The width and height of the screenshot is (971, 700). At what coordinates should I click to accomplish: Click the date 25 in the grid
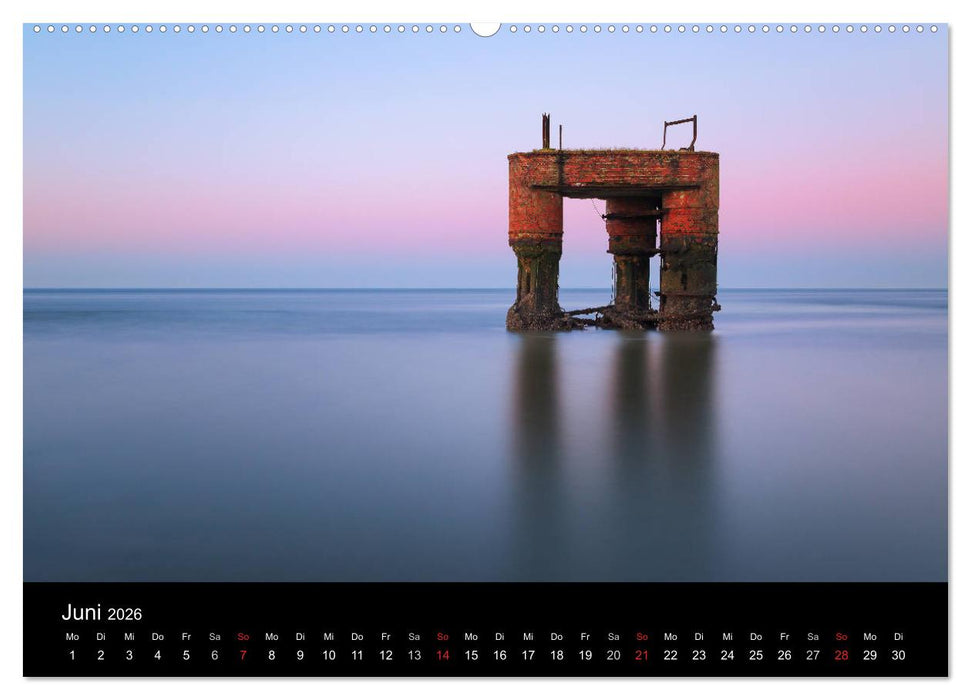(754, 654)
